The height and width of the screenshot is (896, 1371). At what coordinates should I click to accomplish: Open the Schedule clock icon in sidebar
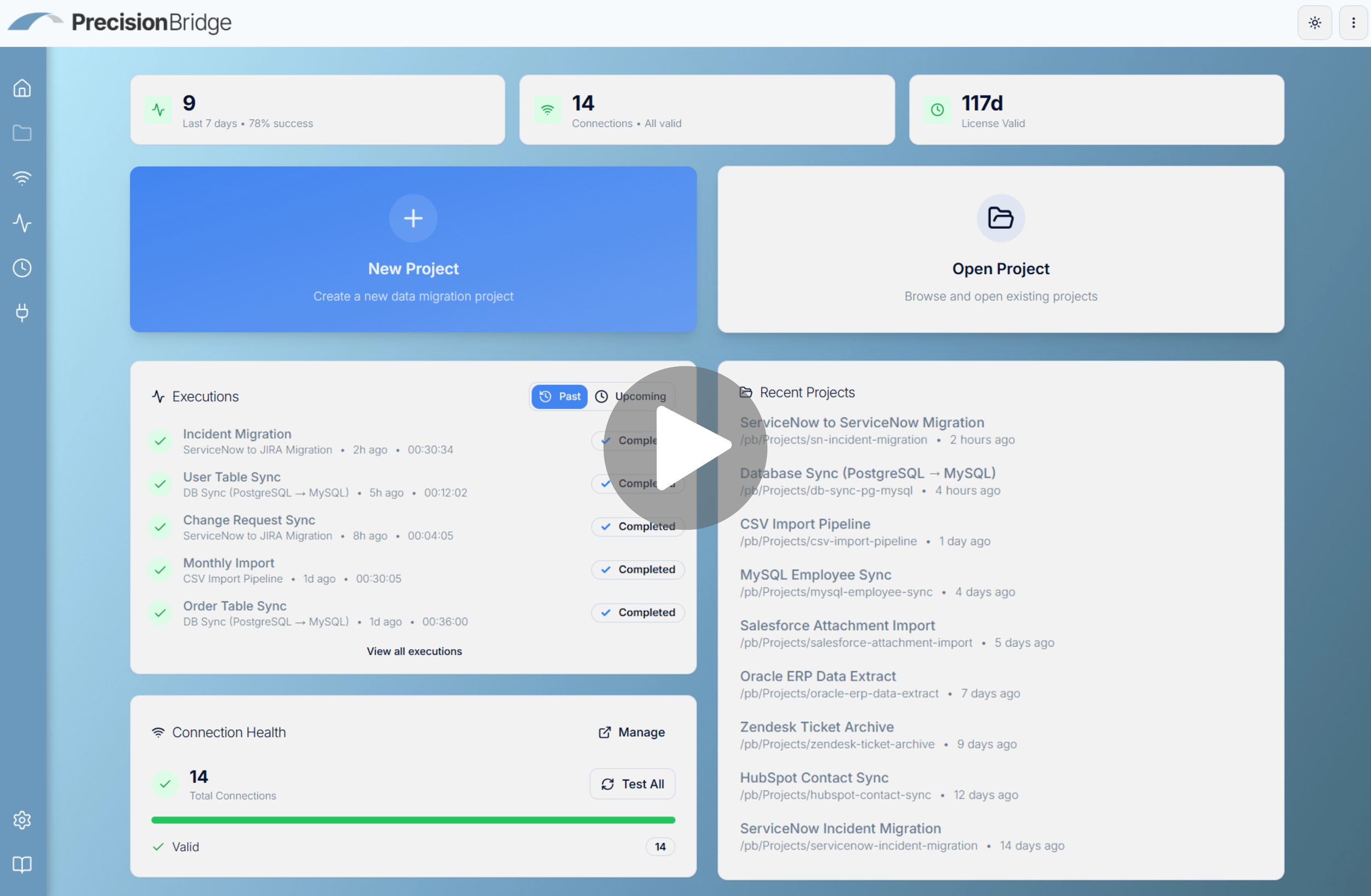[x=22, y=268]
